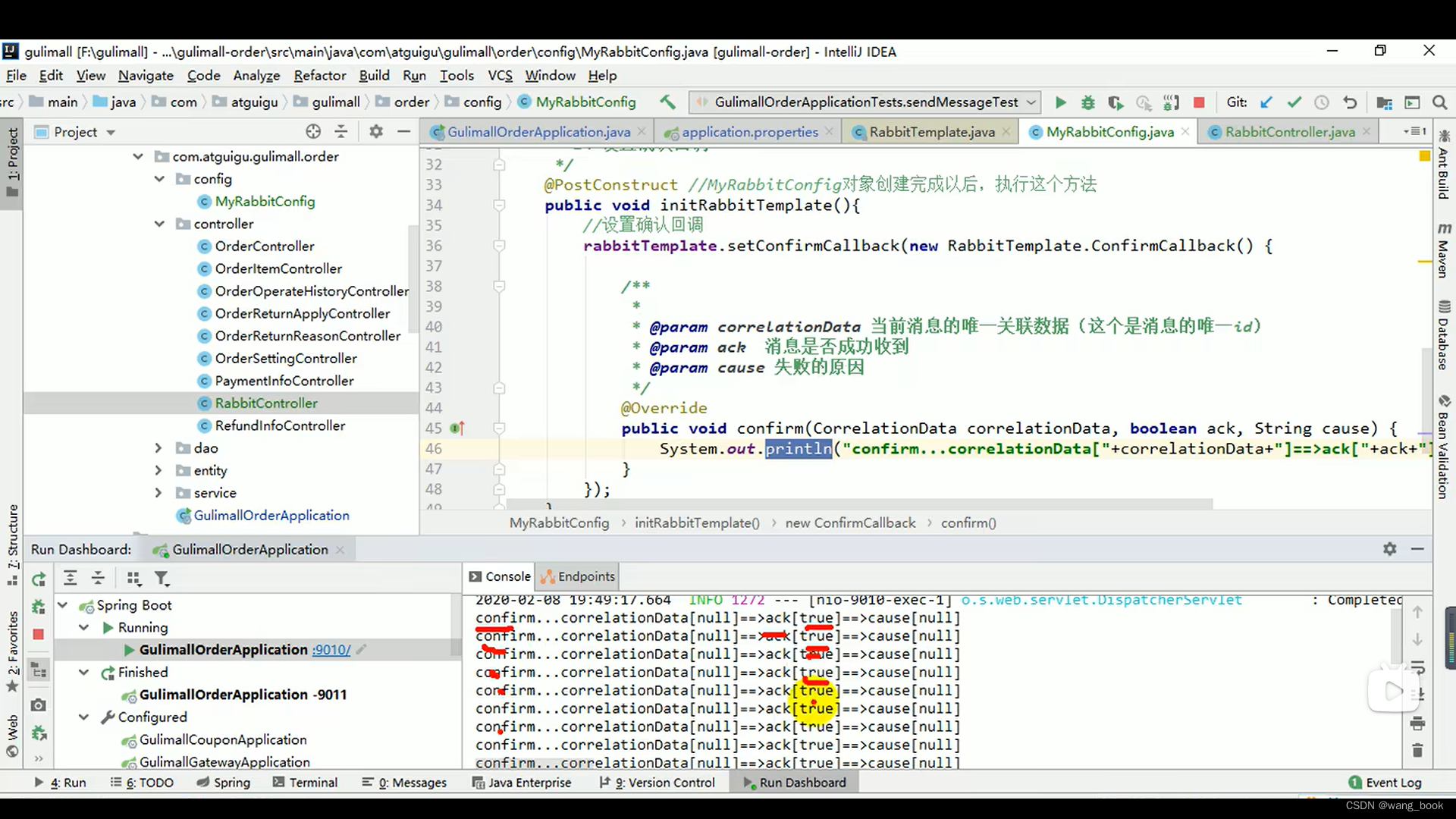The height and width of the screenshot is (819, 1456).
Task: Switch to RabbitTemplate.java tab
Action: click(x=931, y=132)
